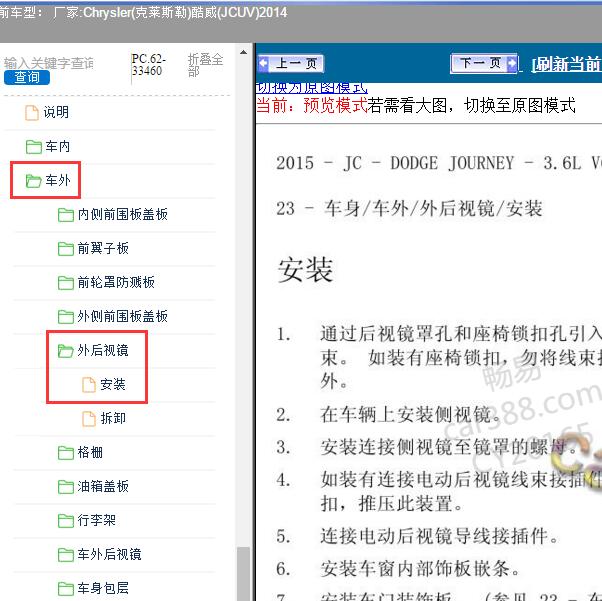Click the folder icon beside 格栅
The image size is (602, 601).
[x=66, y=453]
